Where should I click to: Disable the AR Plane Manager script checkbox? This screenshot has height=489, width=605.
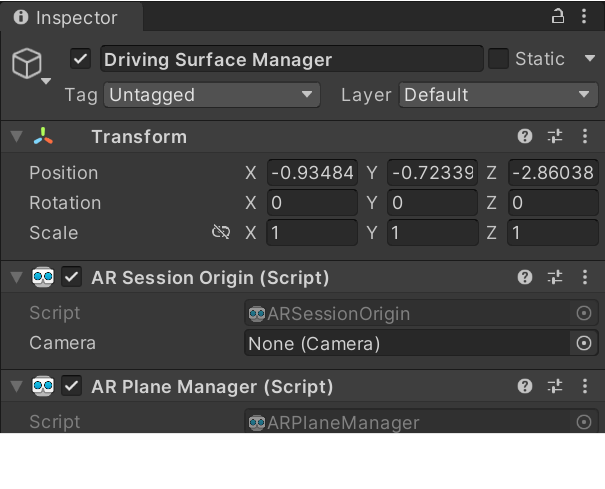pyautogui.click(x=72, y=387)
